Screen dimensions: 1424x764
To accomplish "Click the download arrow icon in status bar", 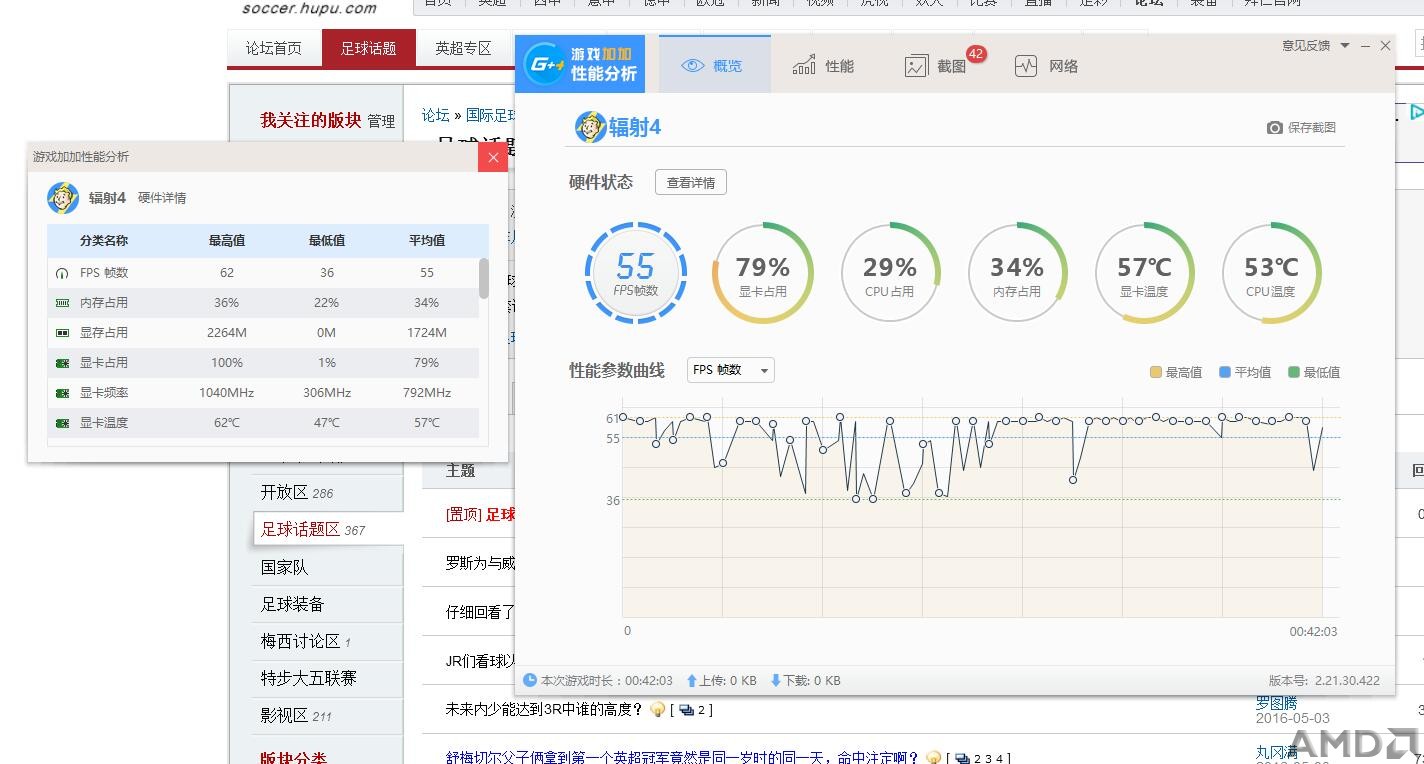I will point(775,680).
